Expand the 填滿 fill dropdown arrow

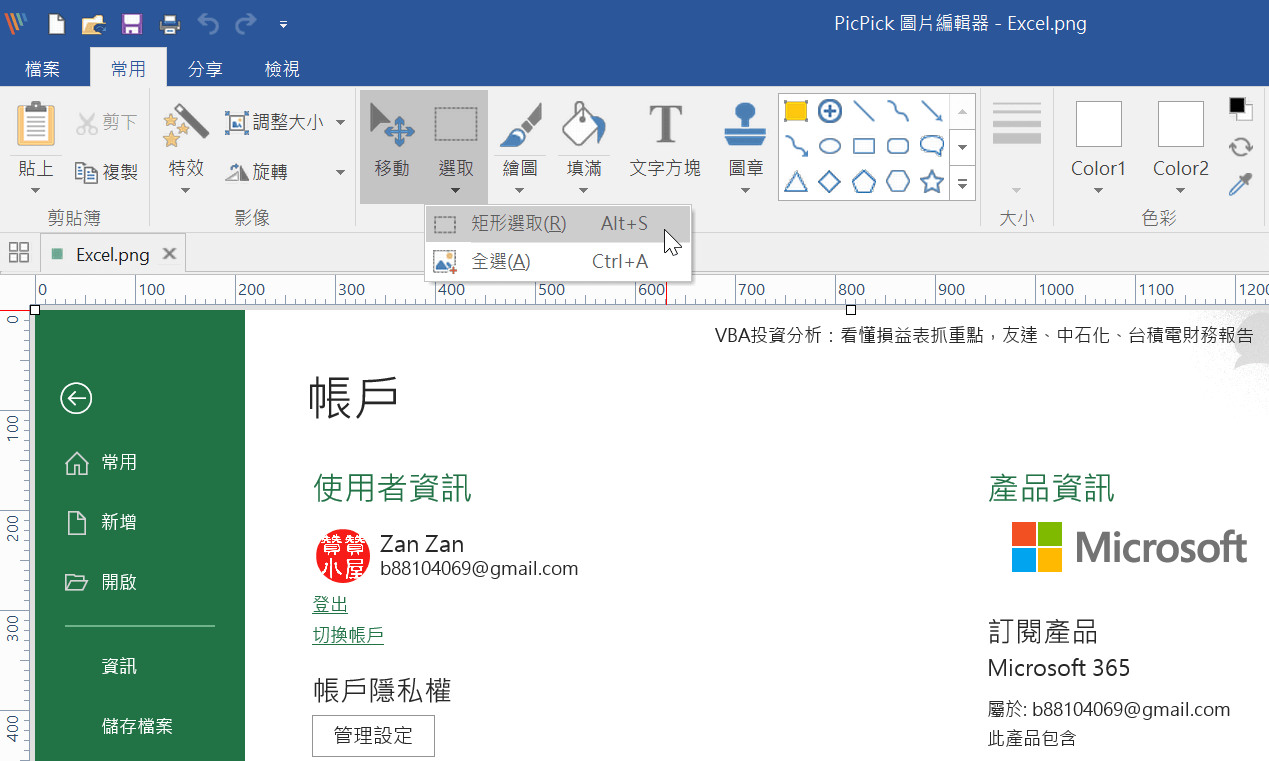click(x=584, y=190)
